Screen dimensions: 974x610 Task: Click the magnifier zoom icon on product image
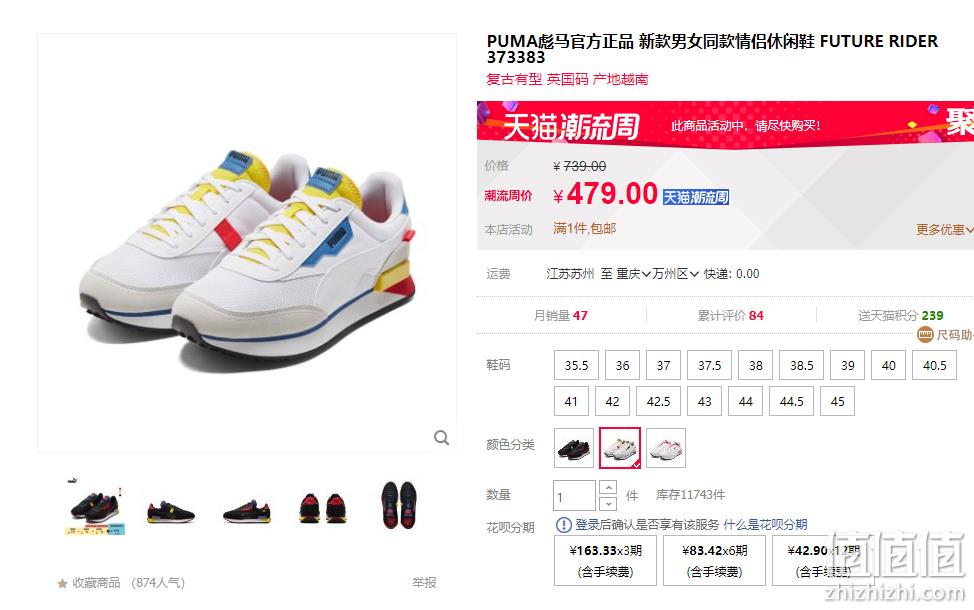(x=441, y=438)
